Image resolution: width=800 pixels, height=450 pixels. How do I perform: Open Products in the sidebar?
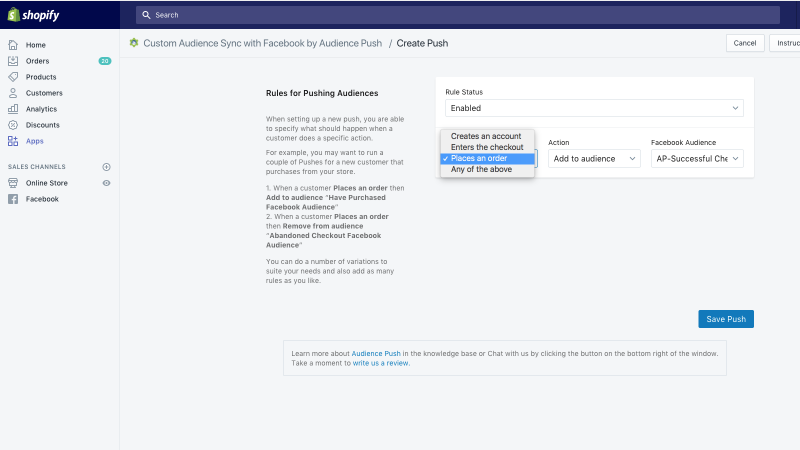[41, 77]
